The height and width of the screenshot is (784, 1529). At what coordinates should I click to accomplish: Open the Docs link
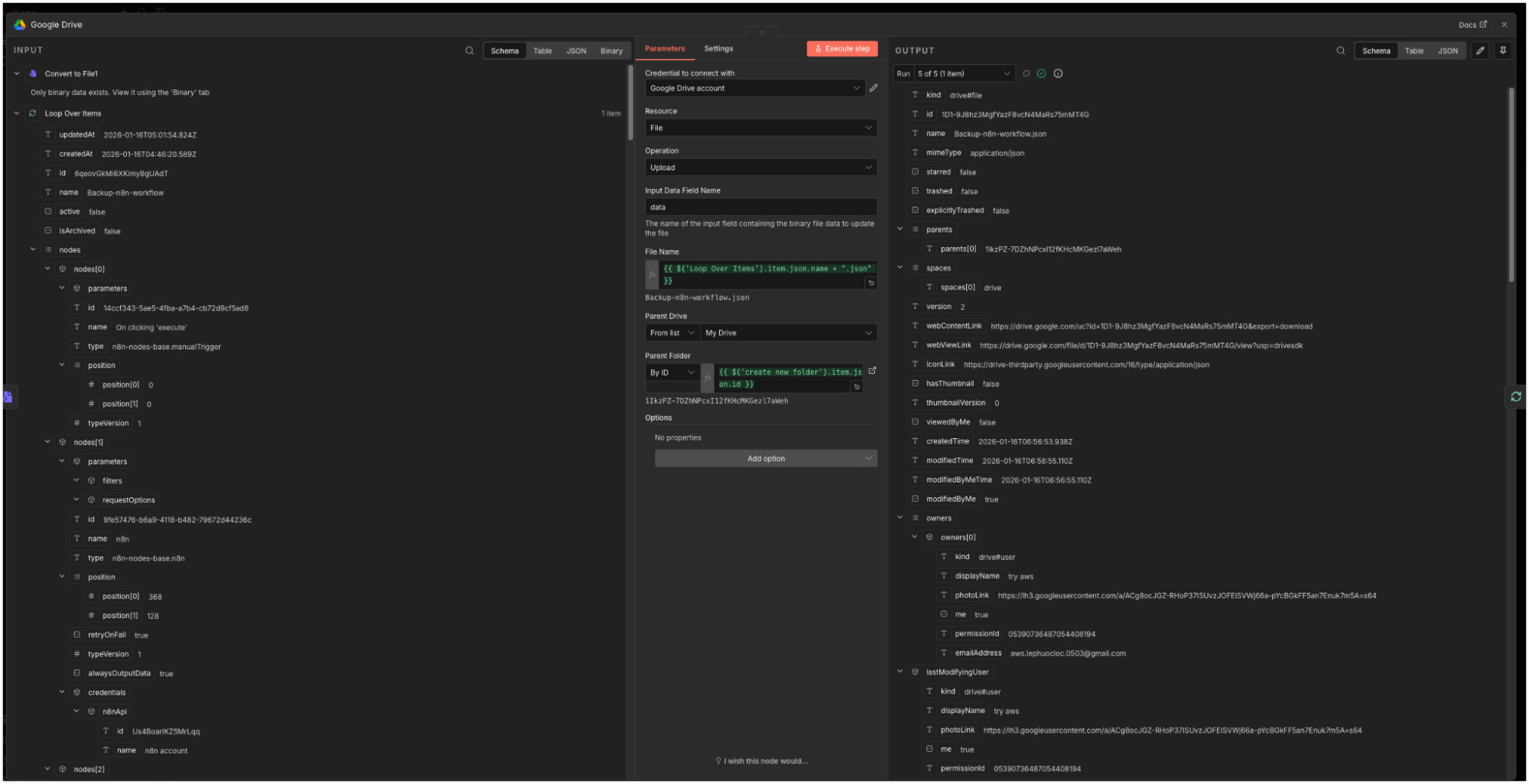click(x=1472, y=24)
